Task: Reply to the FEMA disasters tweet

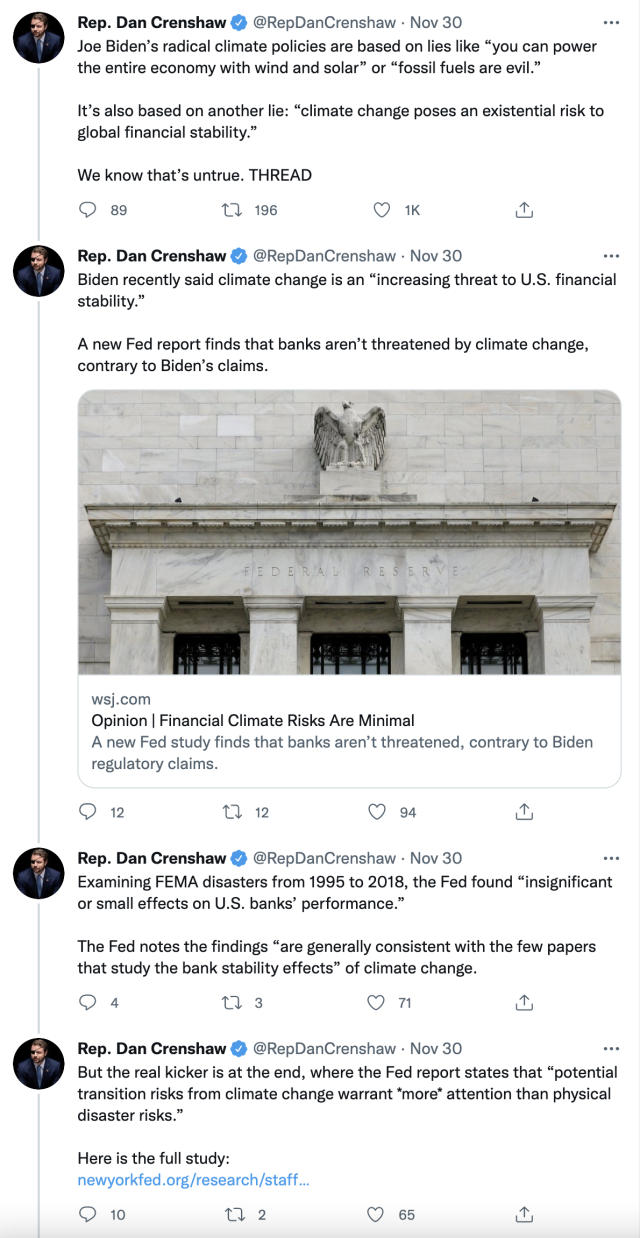Action: (88, 1002)
